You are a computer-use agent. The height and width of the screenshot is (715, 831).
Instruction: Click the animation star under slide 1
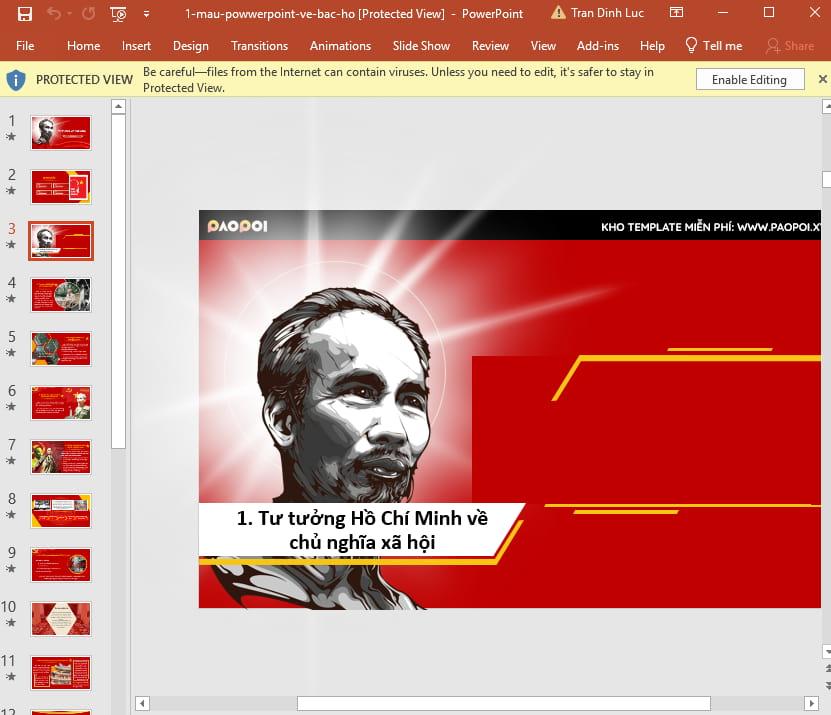tap(11, 137)
